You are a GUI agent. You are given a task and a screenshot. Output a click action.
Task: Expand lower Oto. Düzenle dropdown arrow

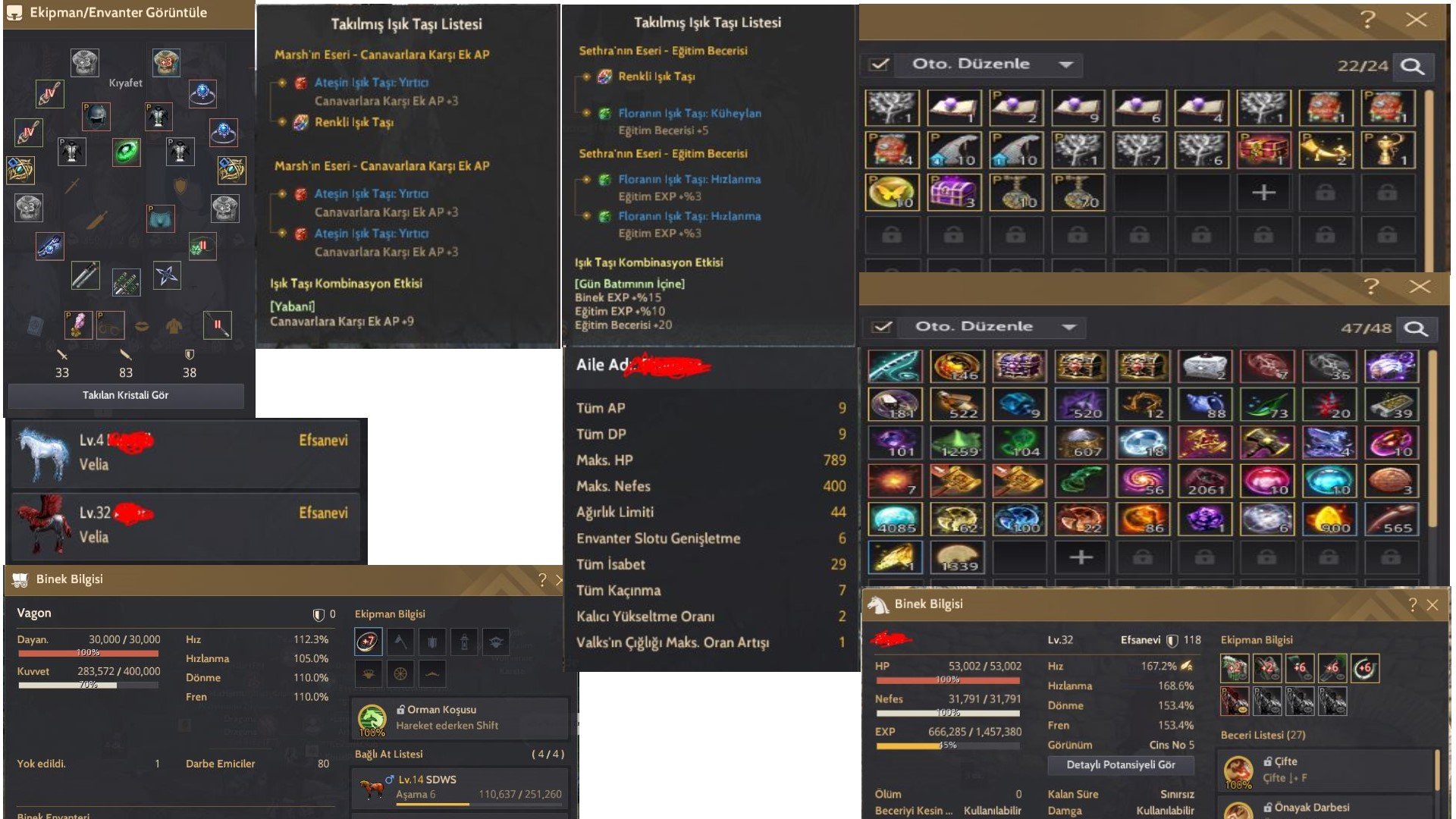(1068, 327)
